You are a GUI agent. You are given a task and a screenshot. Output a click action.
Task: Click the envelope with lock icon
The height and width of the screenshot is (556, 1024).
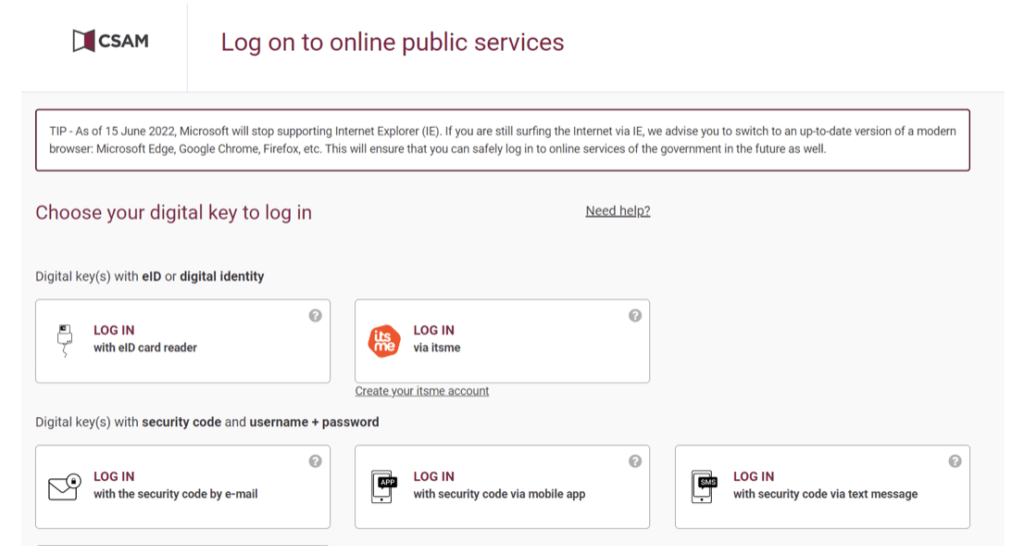point(65,487)
